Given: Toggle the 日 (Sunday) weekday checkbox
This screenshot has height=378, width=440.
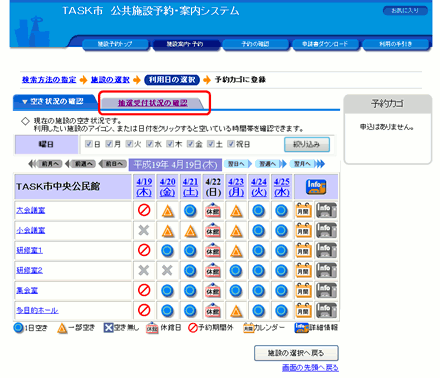Looking at the screenshot, I should (x=89, y=144).
